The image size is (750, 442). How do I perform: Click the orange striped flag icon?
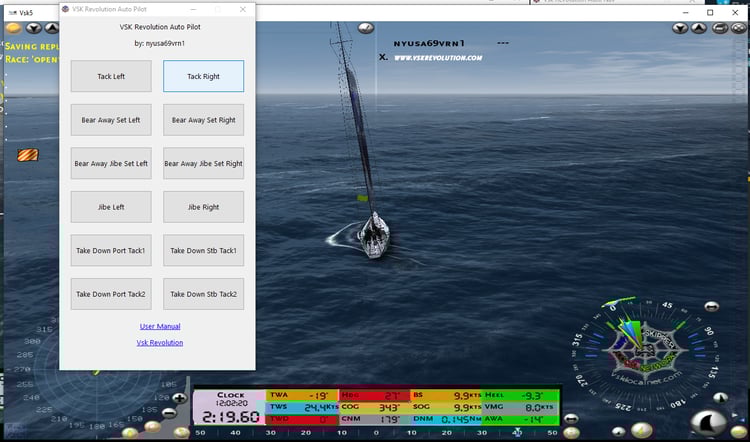tap(28, 155)
